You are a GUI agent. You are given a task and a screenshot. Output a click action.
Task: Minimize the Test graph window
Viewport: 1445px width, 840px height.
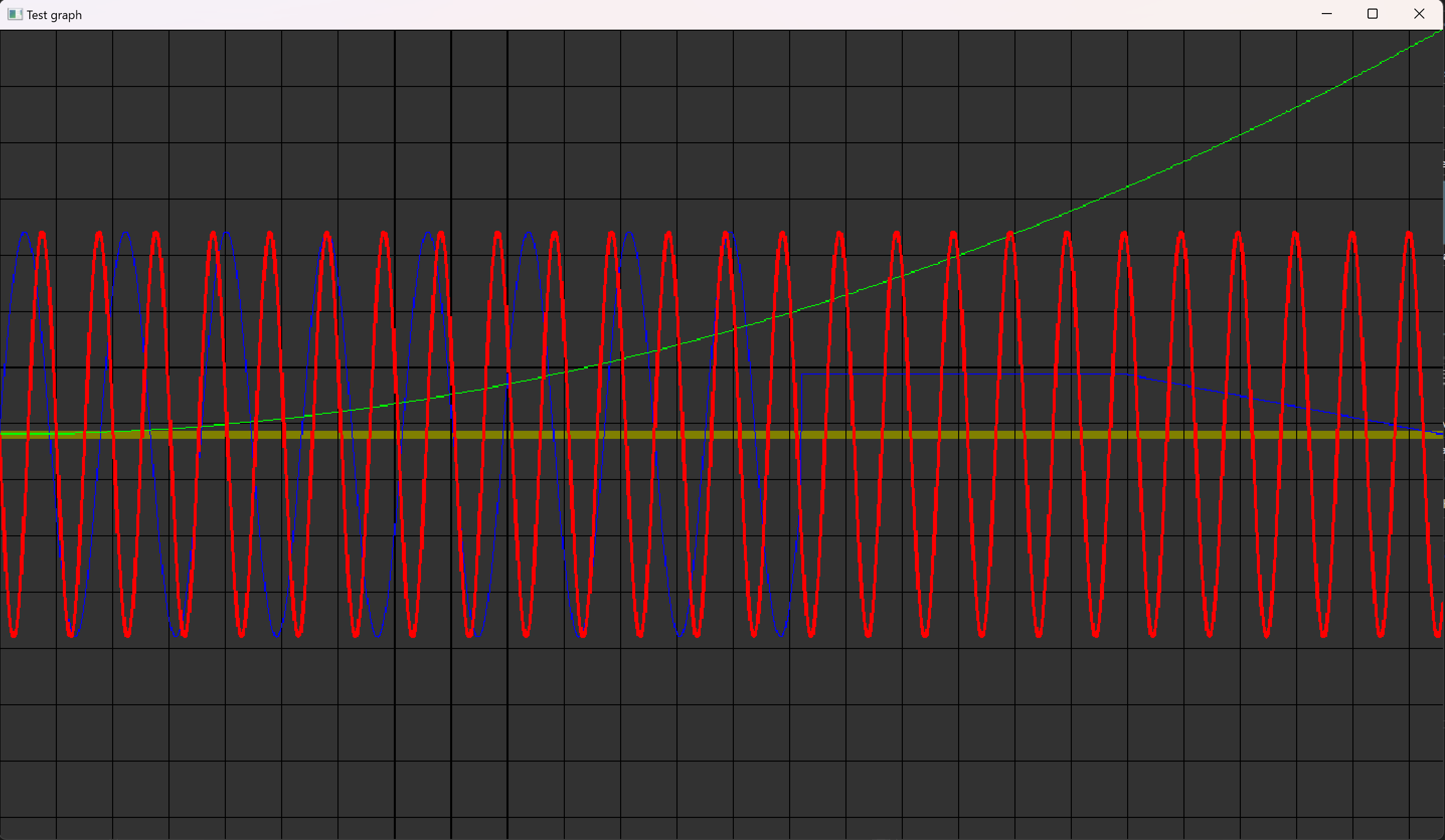pos(1326,14)
